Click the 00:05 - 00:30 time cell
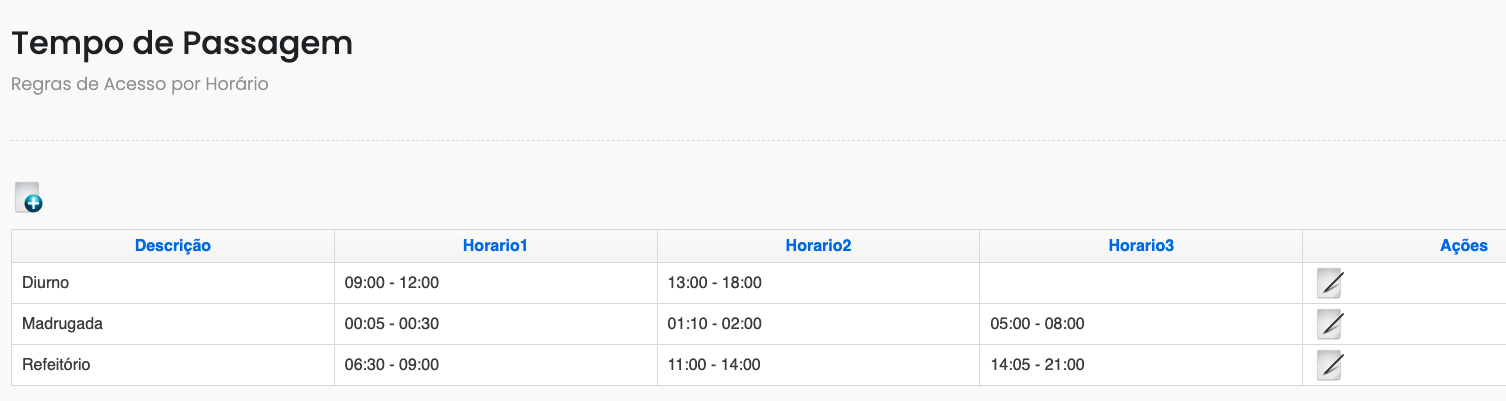 click(x=496, y=324)
